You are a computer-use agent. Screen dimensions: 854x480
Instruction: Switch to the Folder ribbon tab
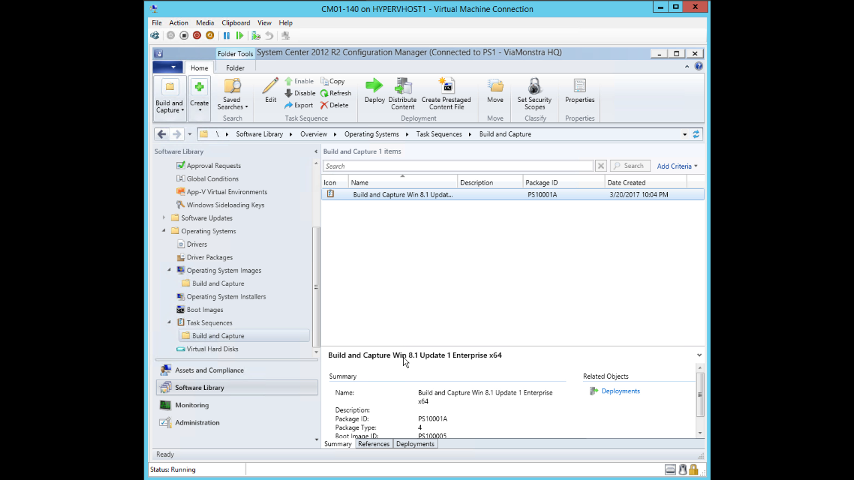point(234,68)
